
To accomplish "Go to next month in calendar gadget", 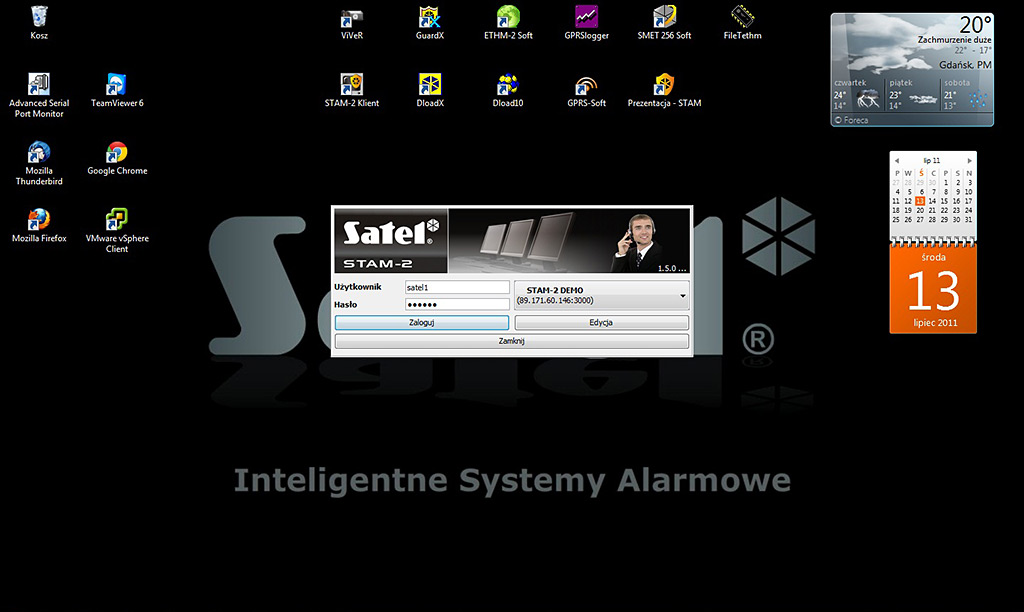I will (x=969, y=160).
